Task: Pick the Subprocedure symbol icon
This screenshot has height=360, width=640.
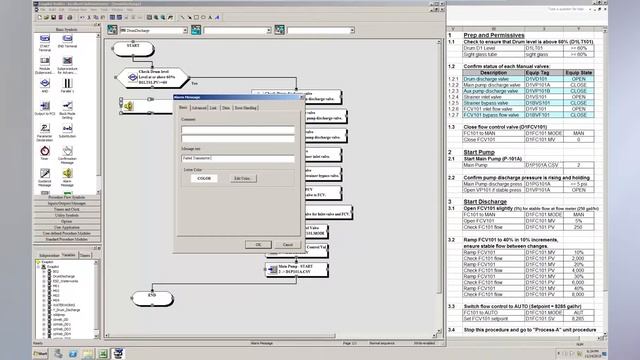Action: (x=67, y=61)
